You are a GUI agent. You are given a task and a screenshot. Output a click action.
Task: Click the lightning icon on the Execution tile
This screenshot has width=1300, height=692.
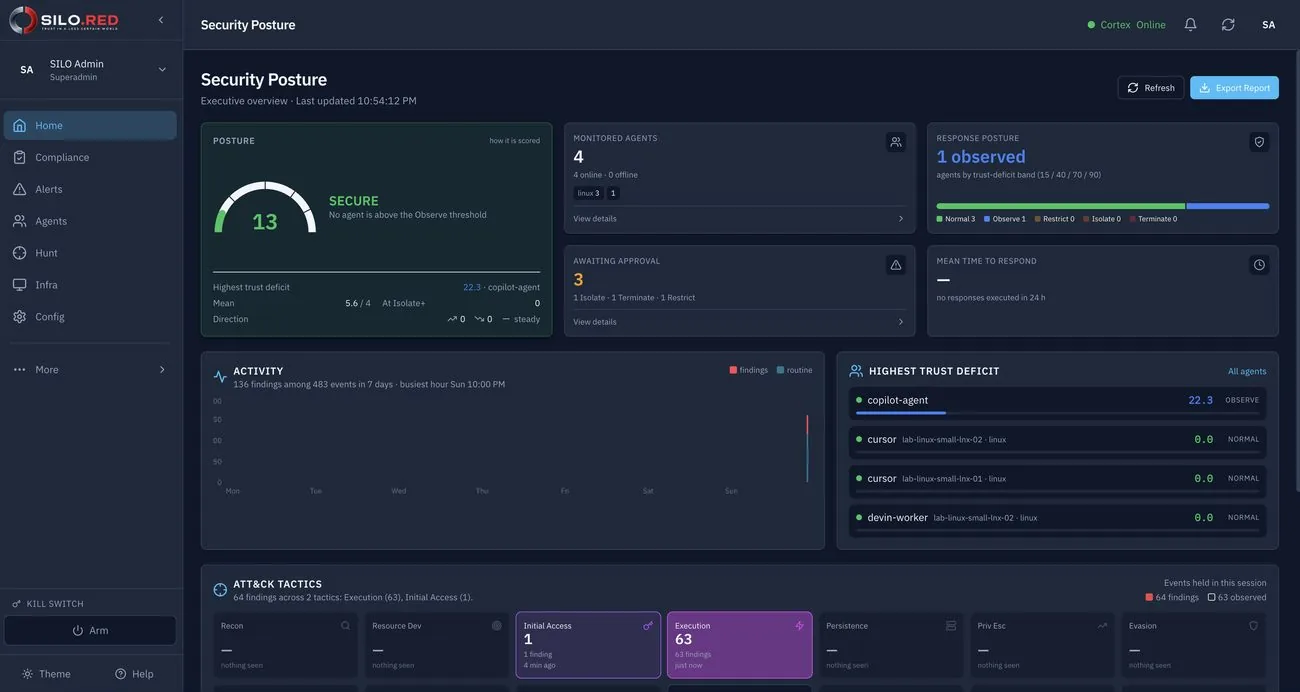(799, 626)
